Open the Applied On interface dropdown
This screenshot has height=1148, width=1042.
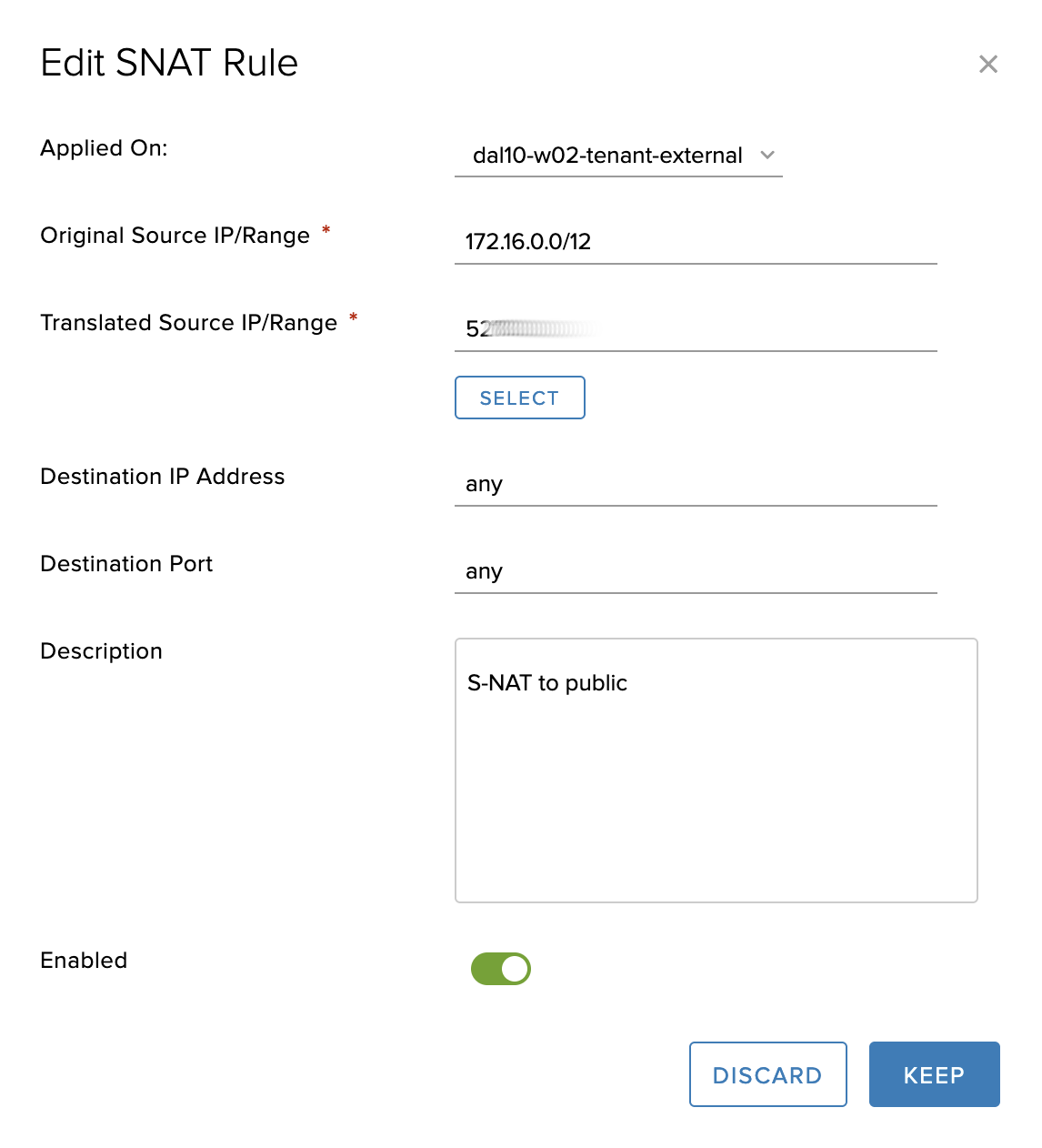coord(618,156)
